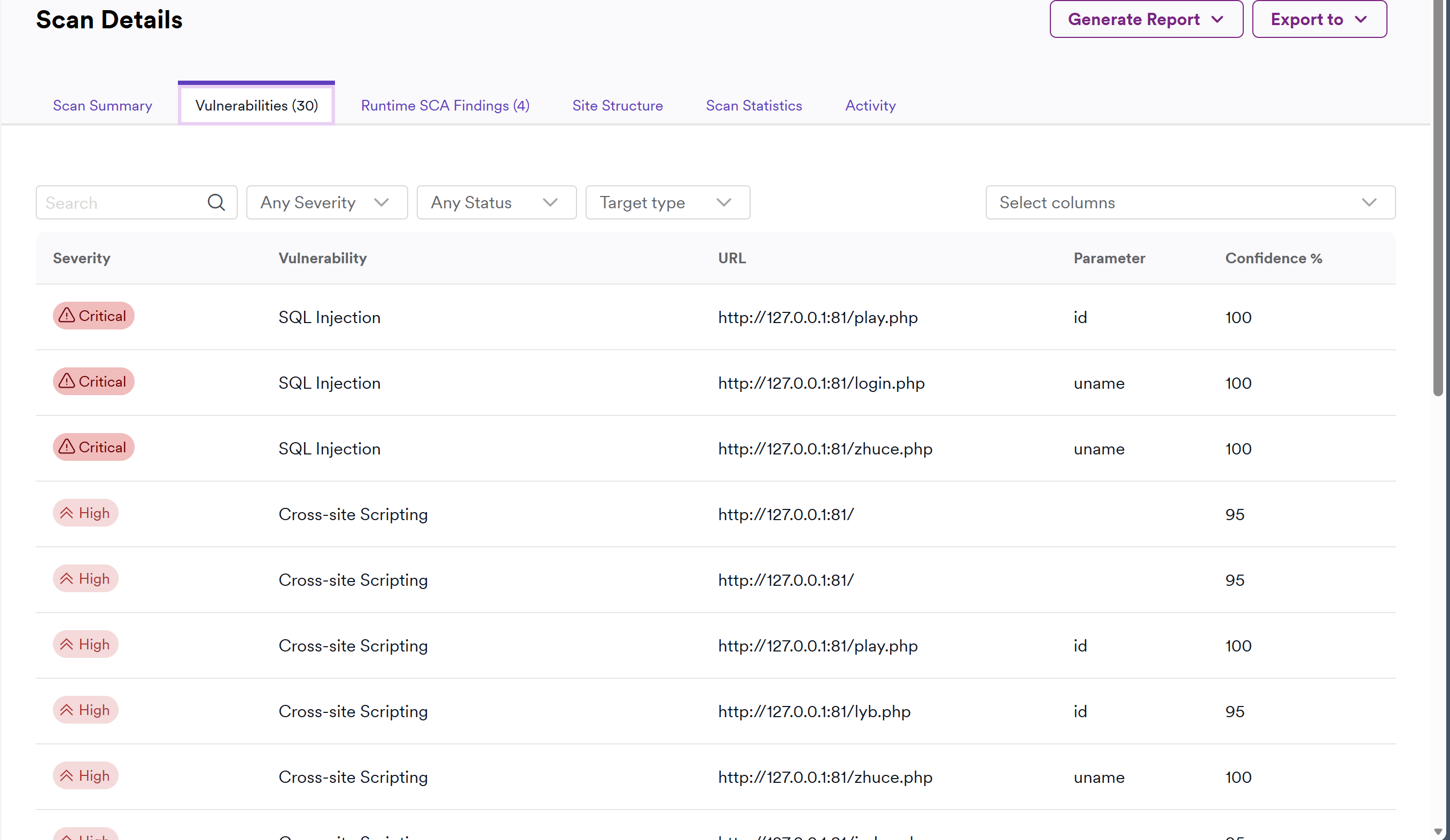Open the login.php SQL Injection URL
This screenshot has height=840, width=1450.
[821, 383]
